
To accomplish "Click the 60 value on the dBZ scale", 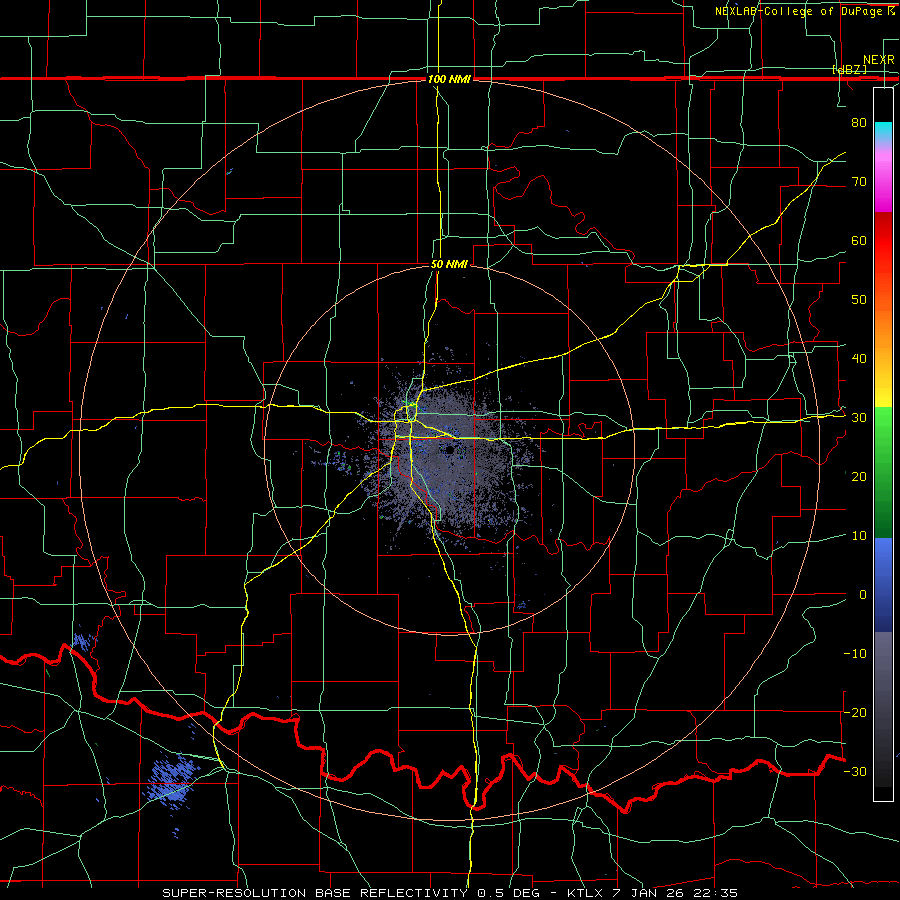I will (859, 240).
